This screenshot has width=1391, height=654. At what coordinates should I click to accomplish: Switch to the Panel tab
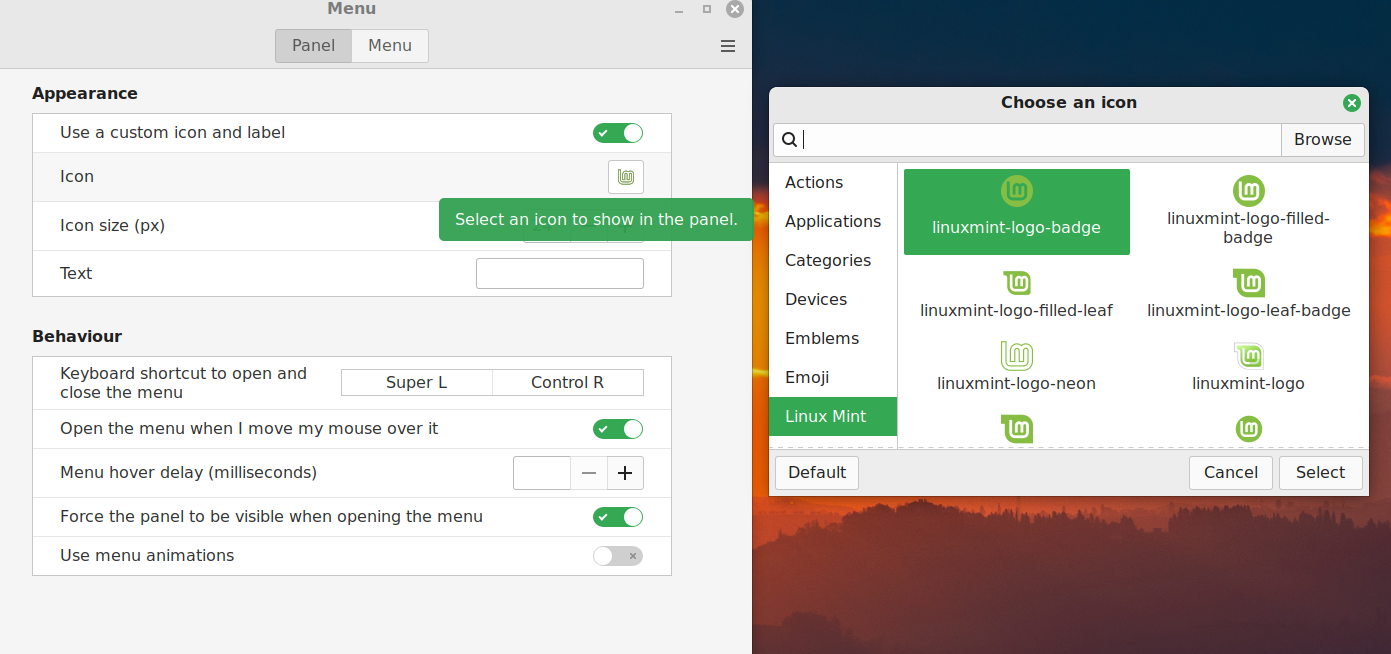point(313,46)
